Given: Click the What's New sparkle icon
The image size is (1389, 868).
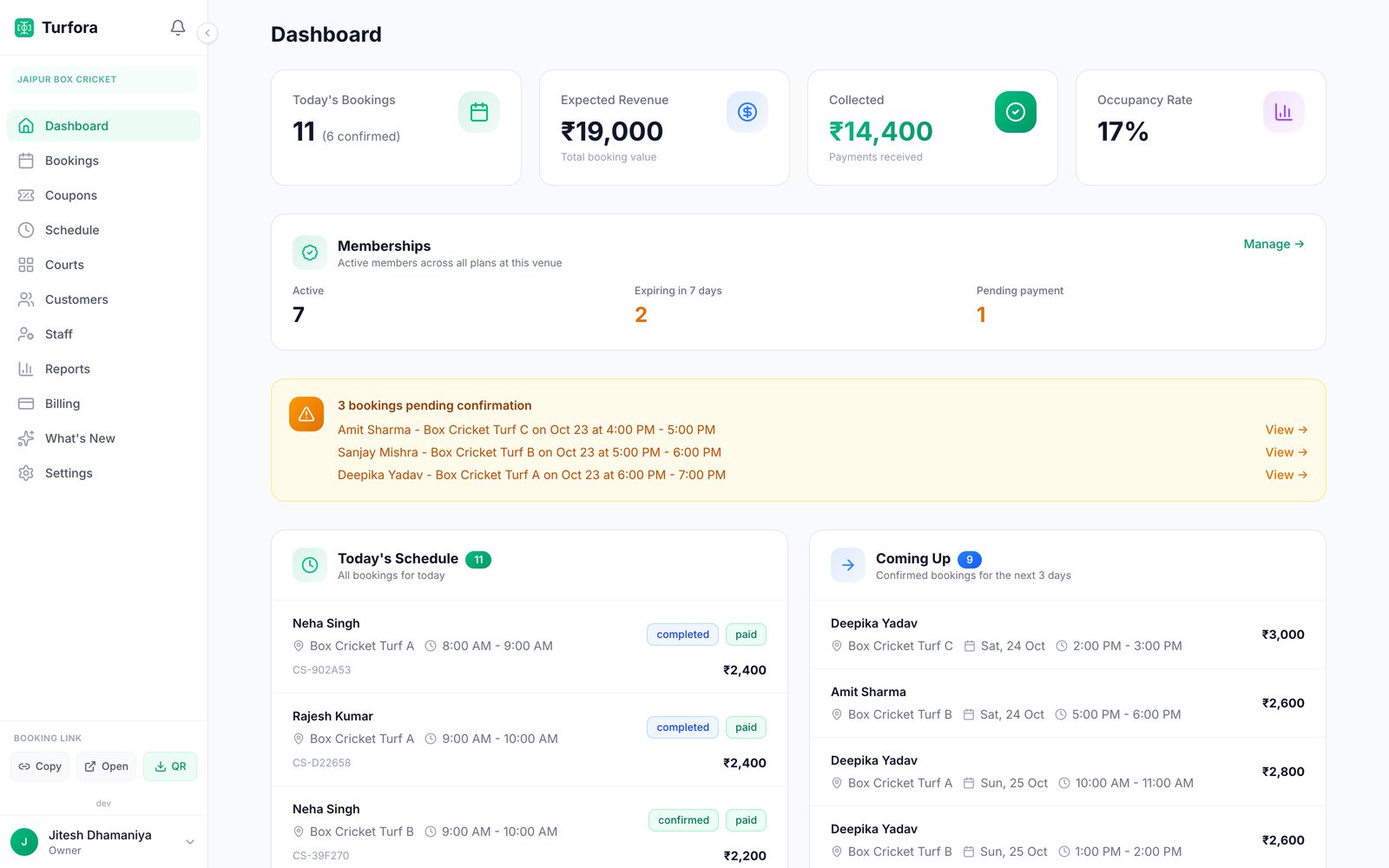Looking at the screenshot, I should pos(26,438).
